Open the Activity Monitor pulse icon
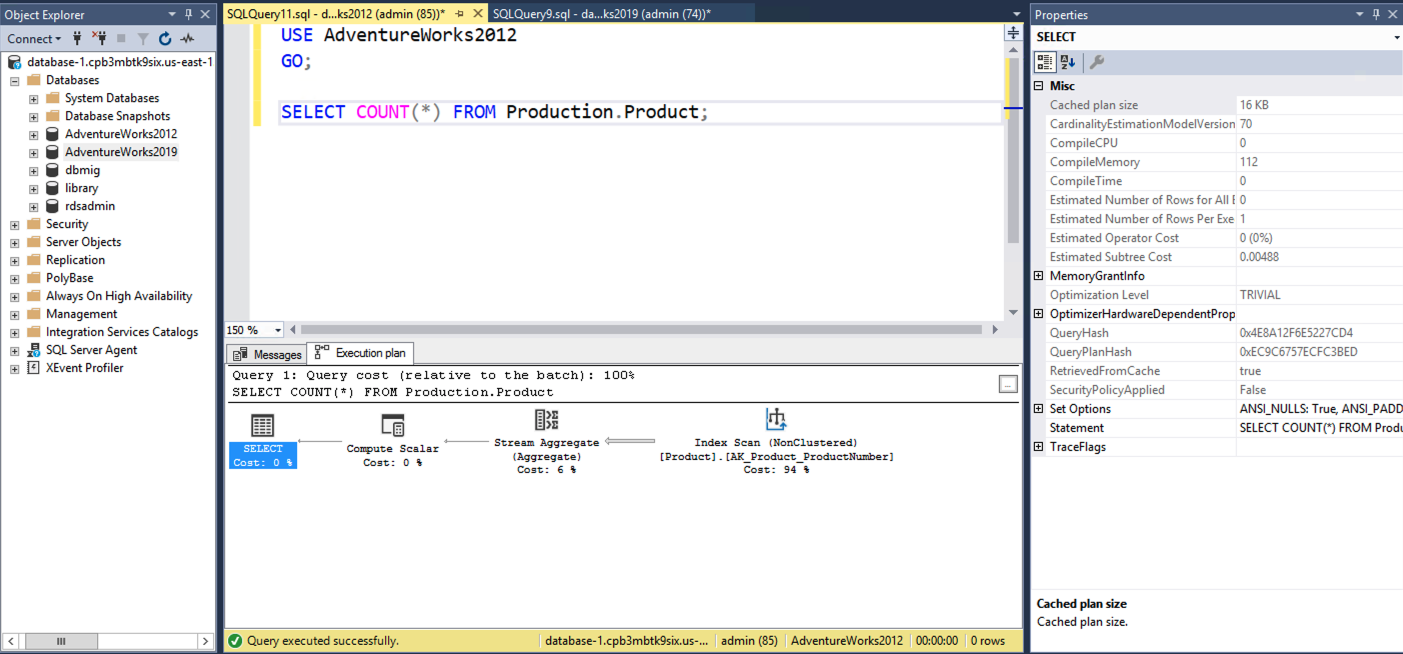Image resolution: width=1403 pixels, height=654 pixels. [187, 39]
